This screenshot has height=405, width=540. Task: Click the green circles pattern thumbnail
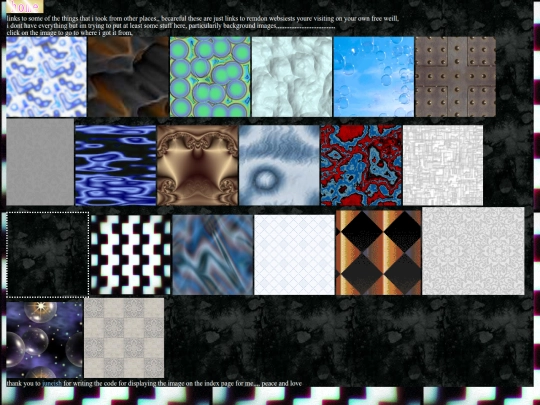(210, 77)
